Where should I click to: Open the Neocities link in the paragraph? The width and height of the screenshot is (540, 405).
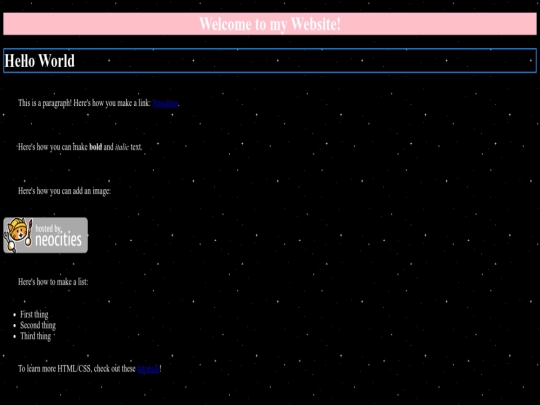click(x=165, y=103)
